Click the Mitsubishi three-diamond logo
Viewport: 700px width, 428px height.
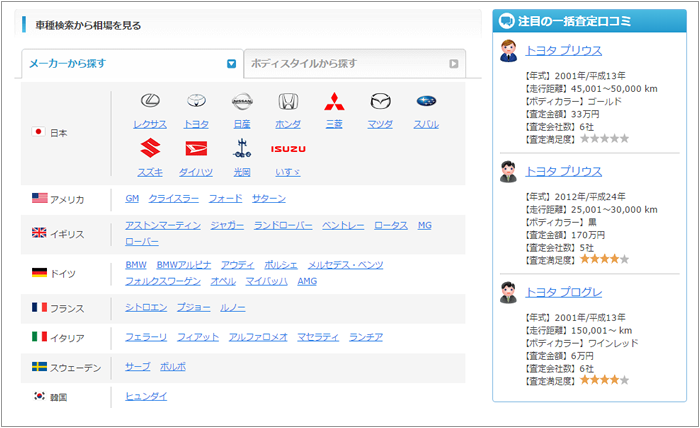tap(334, 102)
